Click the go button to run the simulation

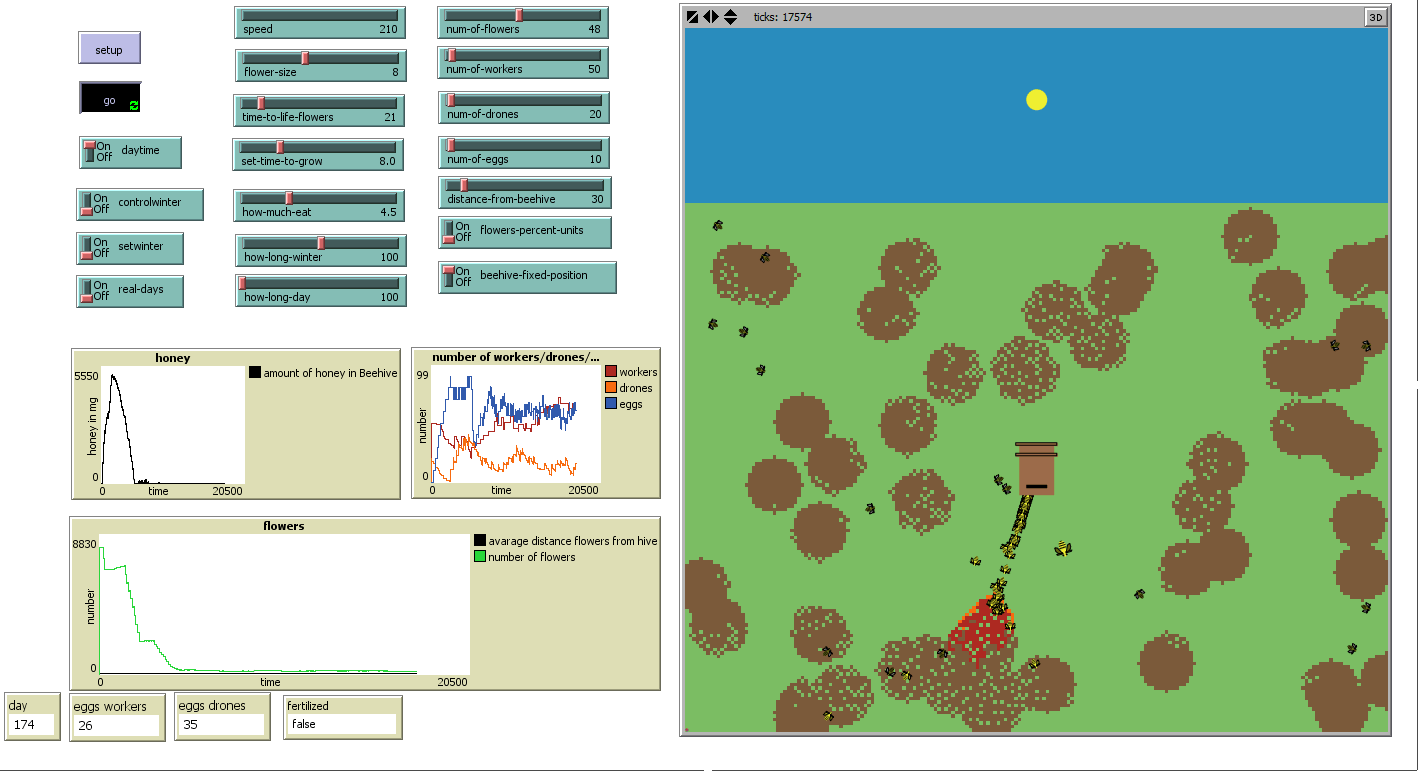(x=108, y=99)
